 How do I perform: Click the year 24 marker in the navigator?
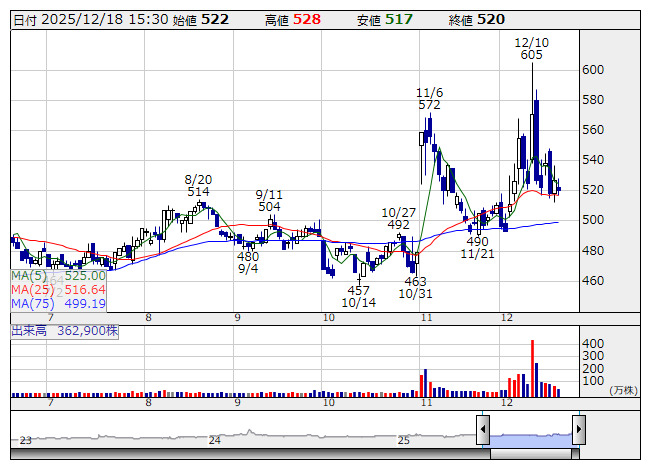pyautogui.click(x=214, y=440)
